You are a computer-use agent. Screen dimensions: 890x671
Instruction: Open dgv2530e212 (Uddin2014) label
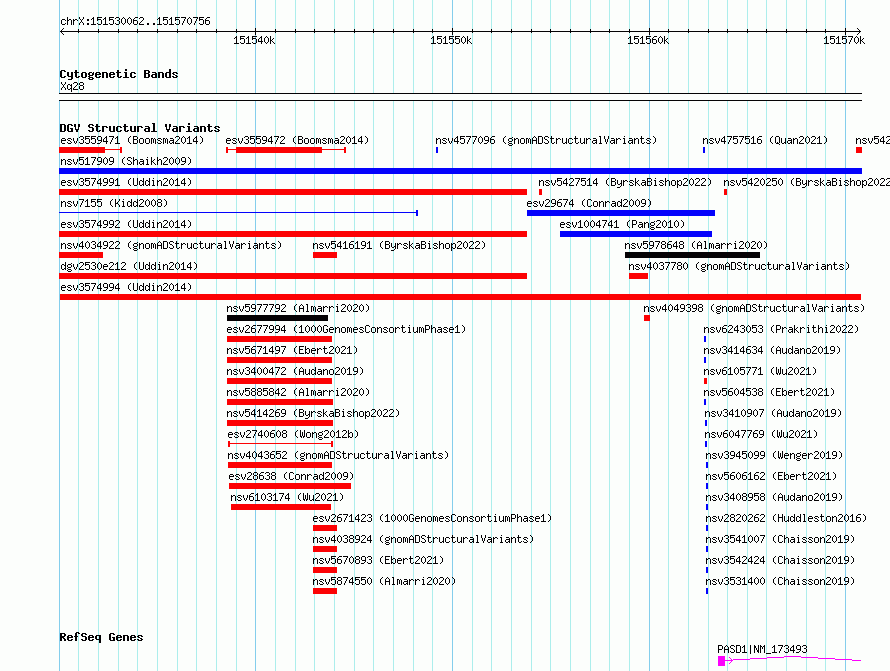[x=129, y=266]
